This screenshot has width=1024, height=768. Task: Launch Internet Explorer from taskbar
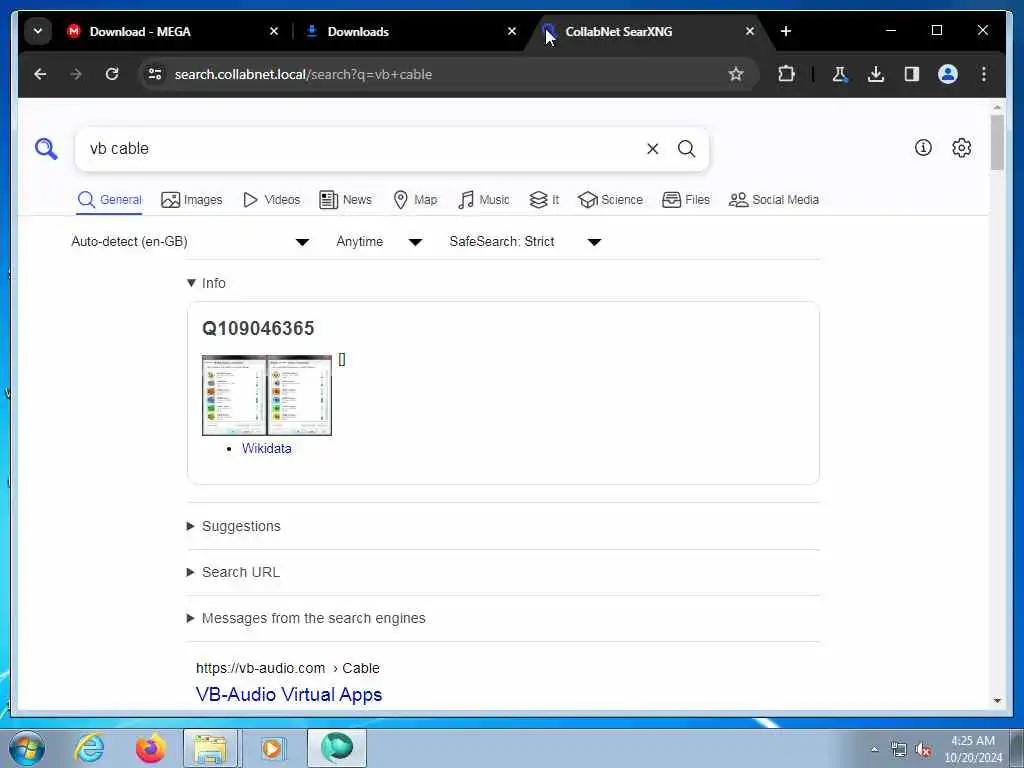point(89,748)
